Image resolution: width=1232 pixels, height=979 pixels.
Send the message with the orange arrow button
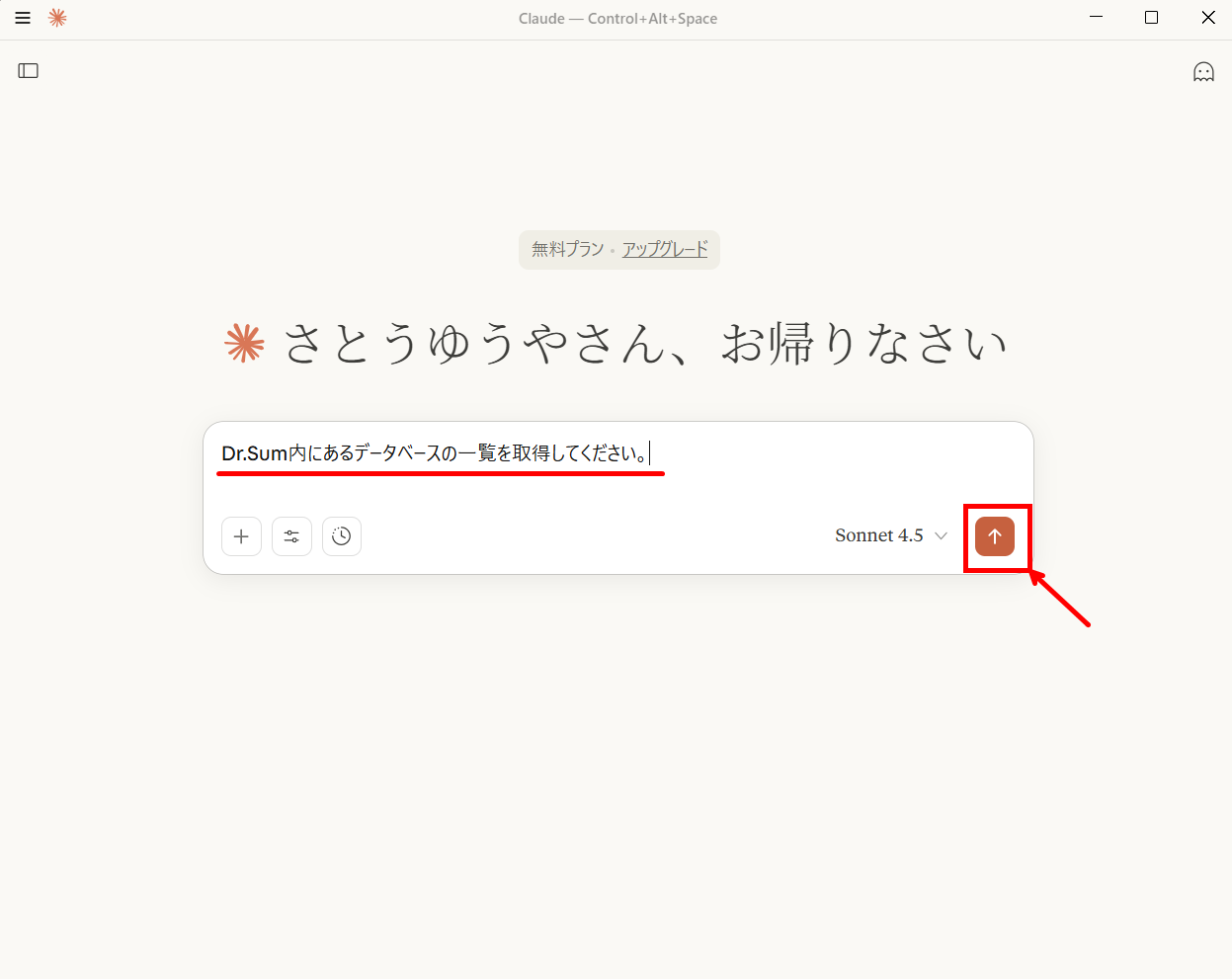click(x=995, y=536)
